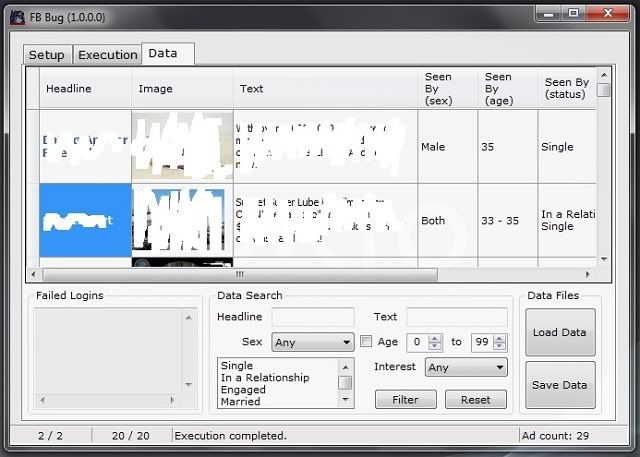Click the Load Data button
Viewport: 640px width, 457px height.
coord(559,333)
